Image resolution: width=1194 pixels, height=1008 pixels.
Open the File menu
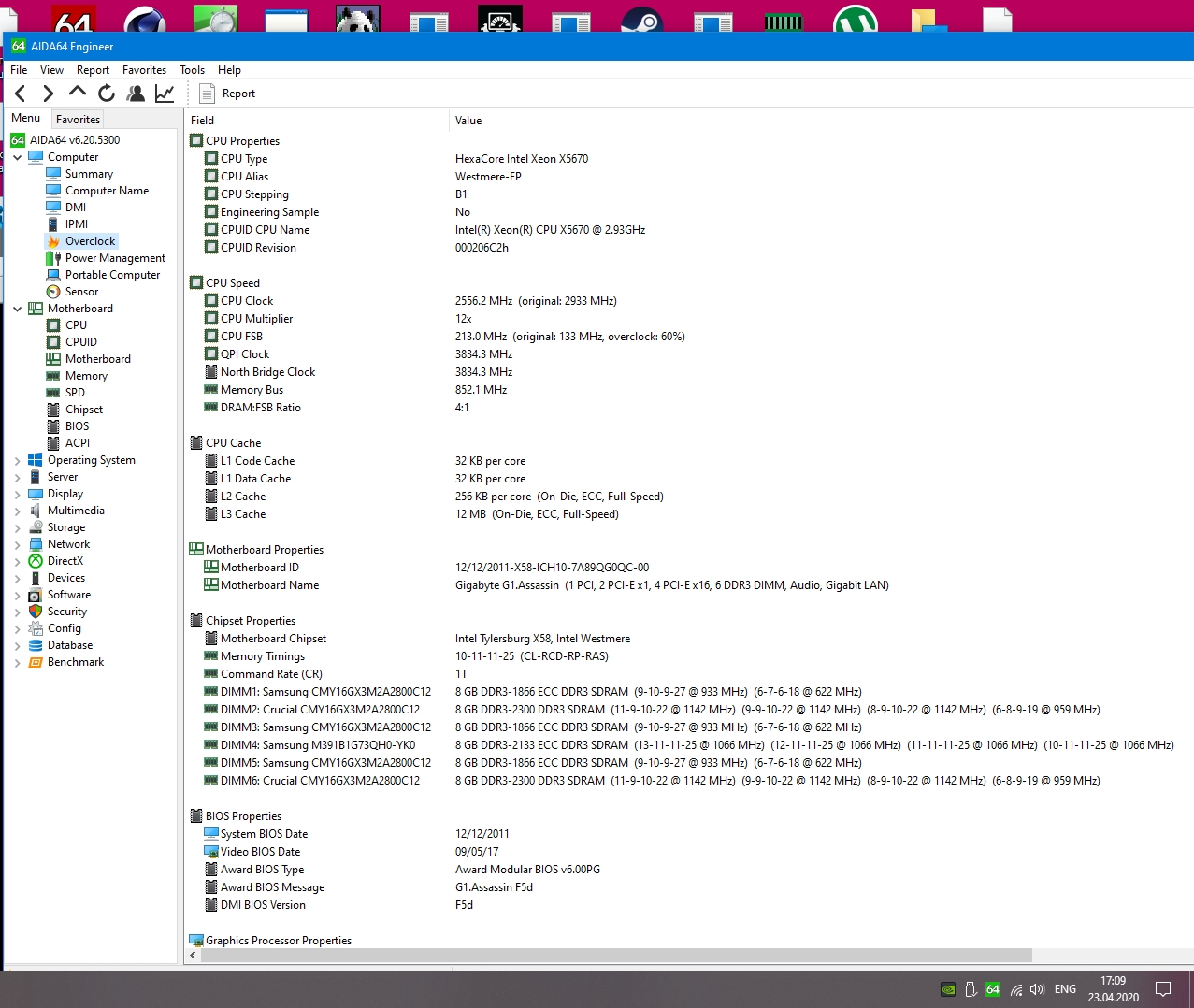(19, 70)
